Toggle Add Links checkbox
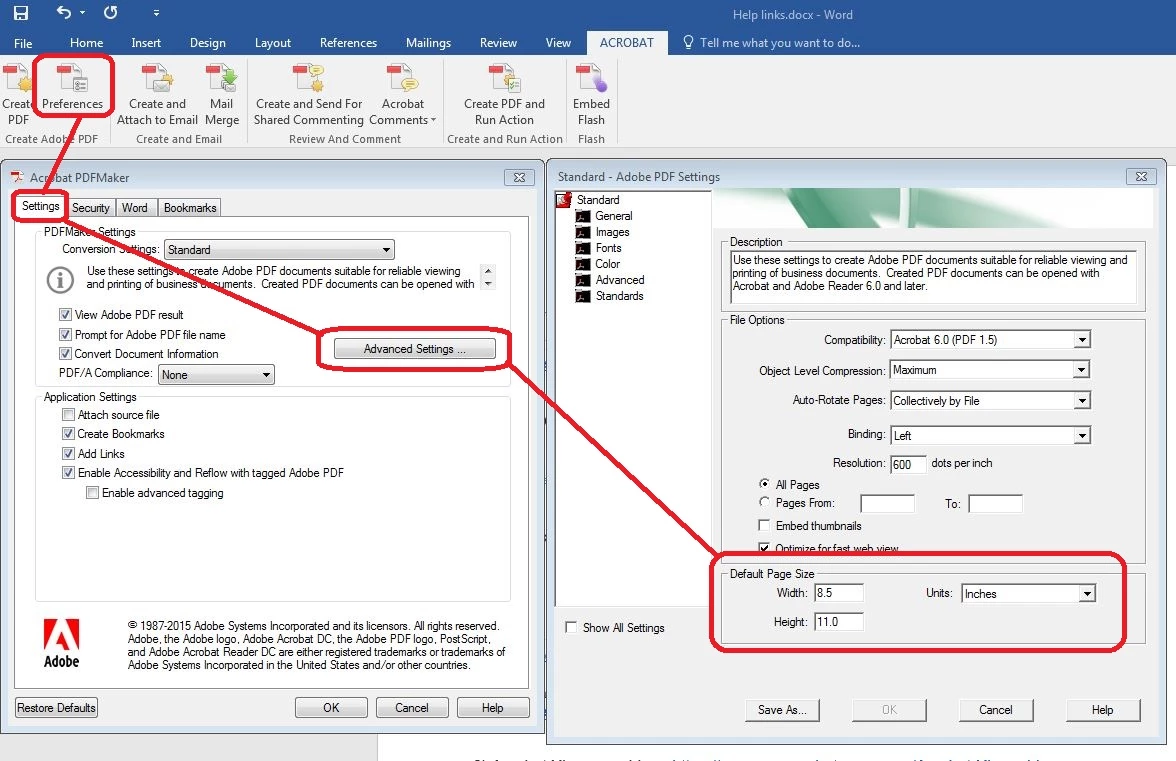 (x=68, y=454)
